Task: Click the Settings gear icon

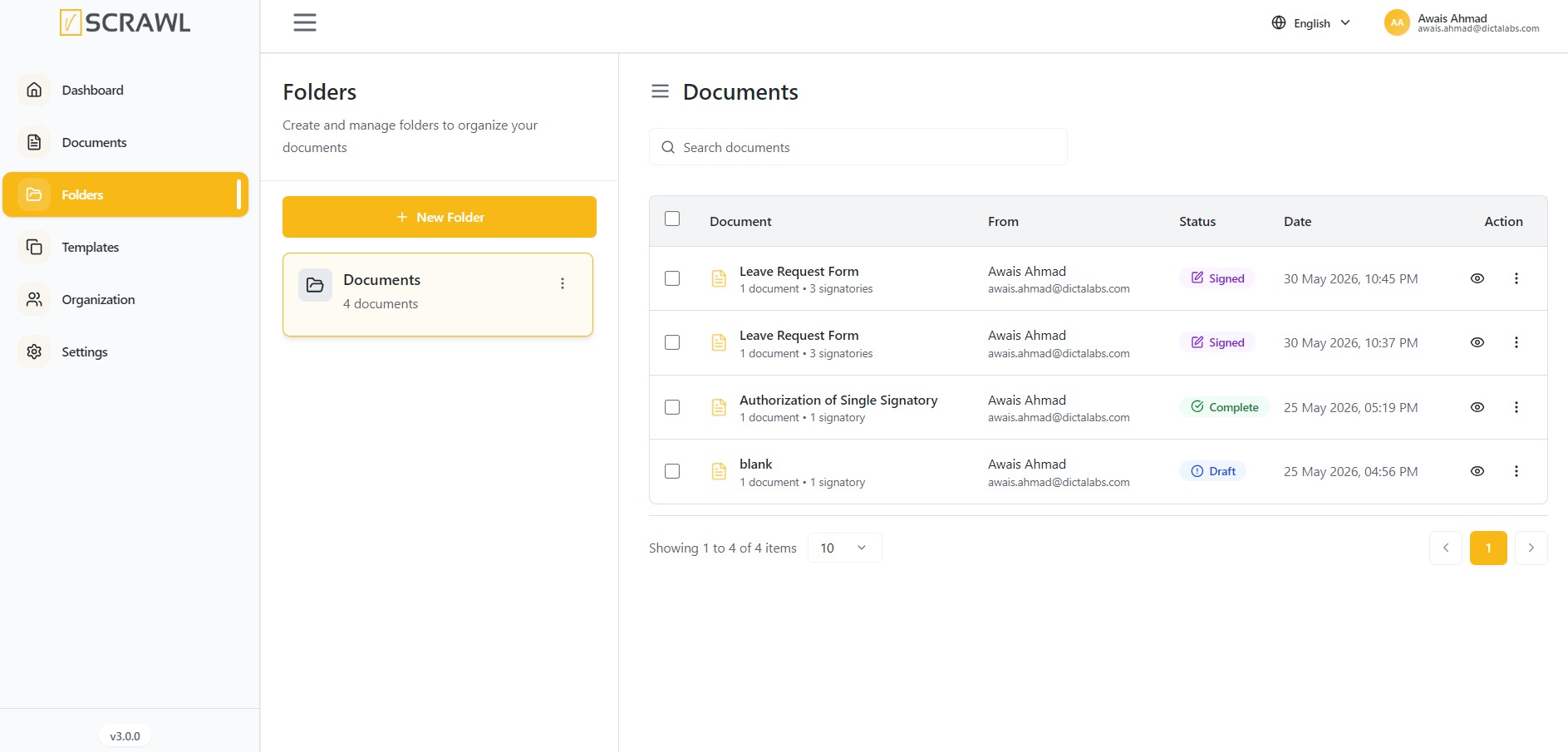Action: point(34,351)
